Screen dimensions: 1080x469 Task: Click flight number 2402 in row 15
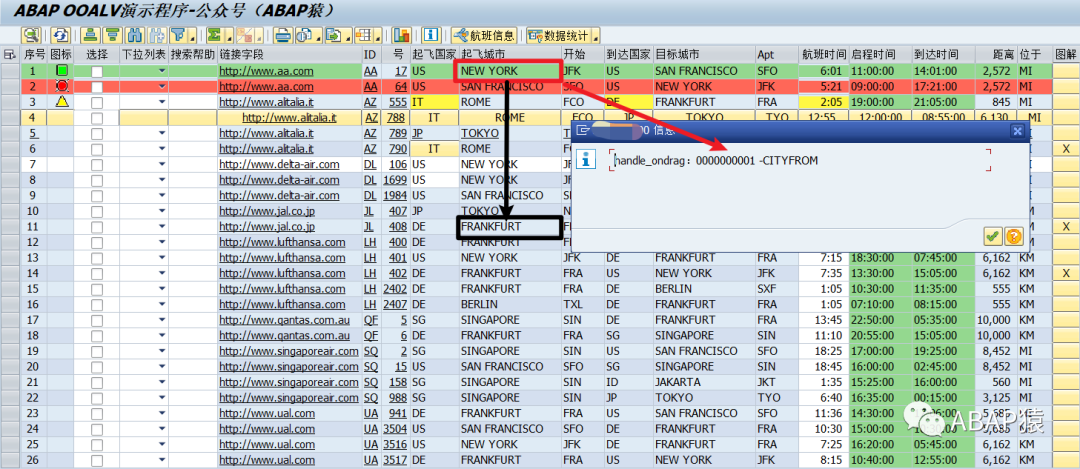[395, 289]
